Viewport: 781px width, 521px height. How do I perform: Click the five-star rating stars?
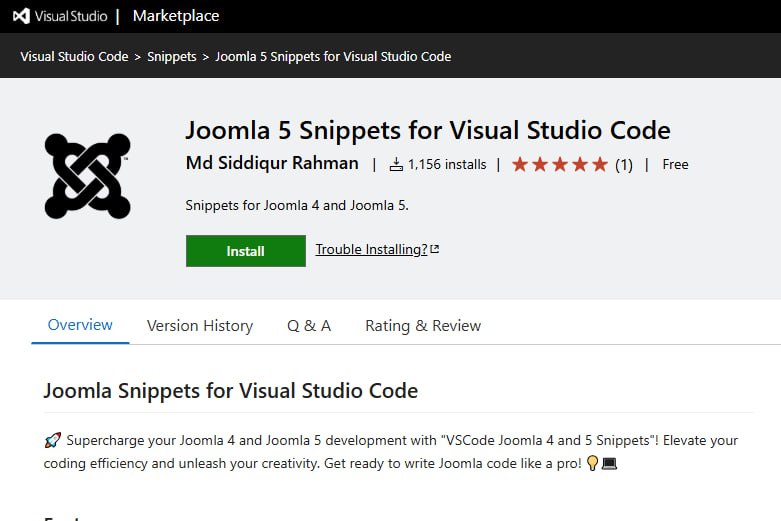pos(560,164)
